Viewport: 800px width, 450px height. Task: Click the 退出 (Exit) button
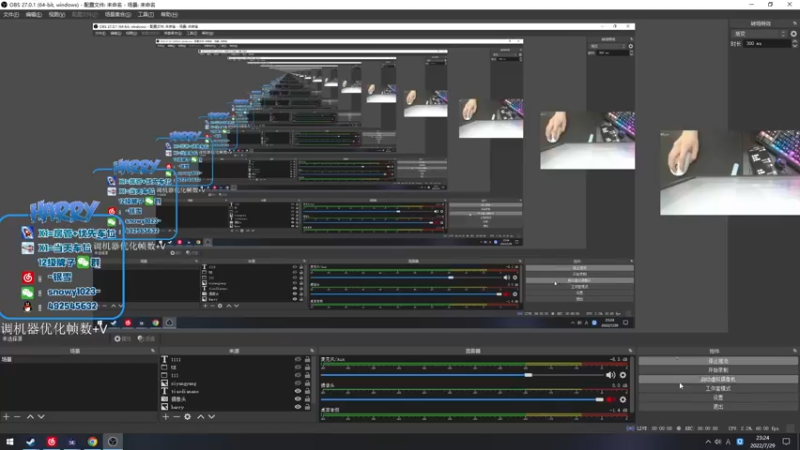[718, 407]
